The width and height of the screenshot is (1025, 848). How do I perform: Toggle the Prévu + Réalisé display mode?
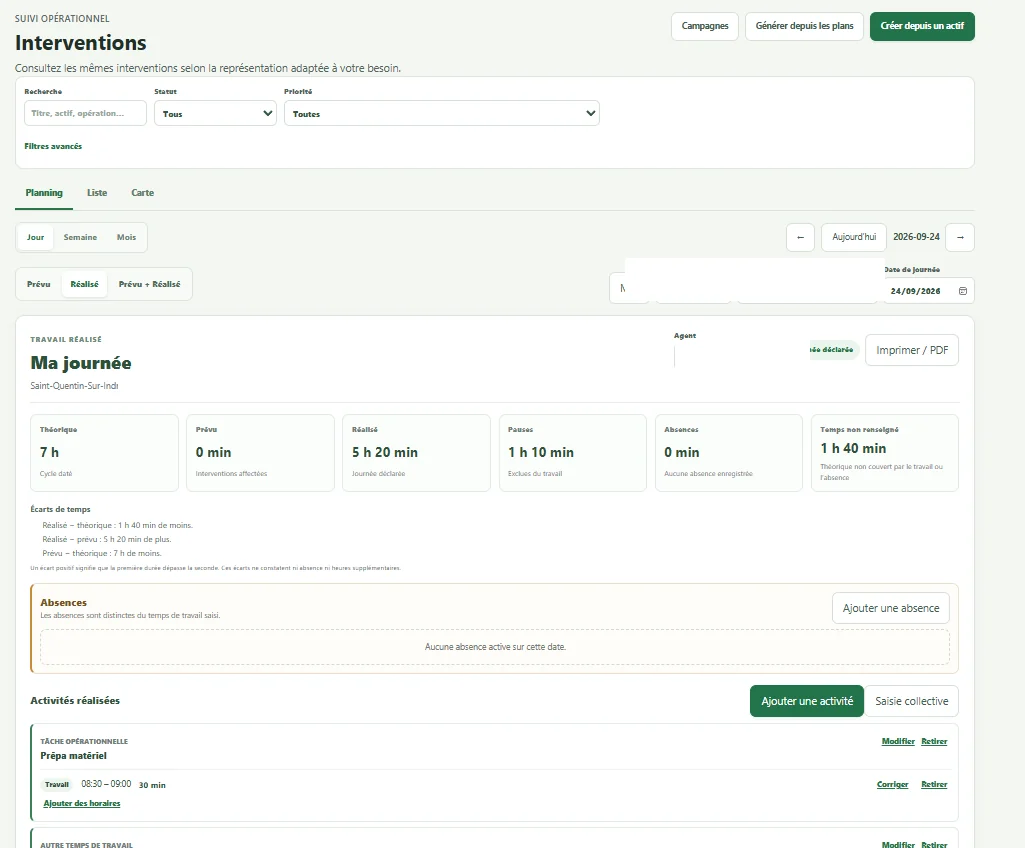click(x=150, y=284)
